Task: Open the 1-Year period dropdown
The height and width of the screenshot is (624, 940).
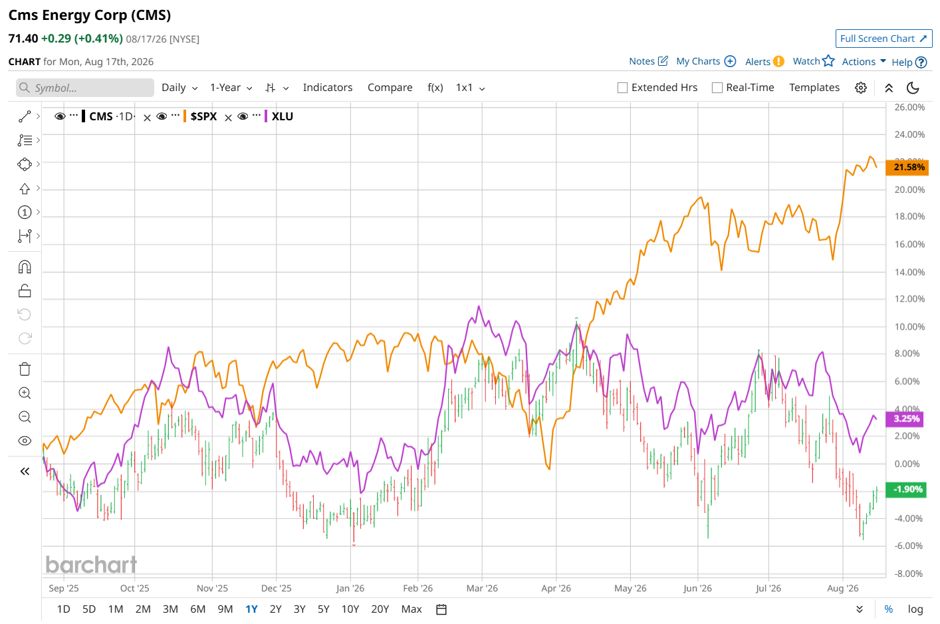Action: (231, 88)
